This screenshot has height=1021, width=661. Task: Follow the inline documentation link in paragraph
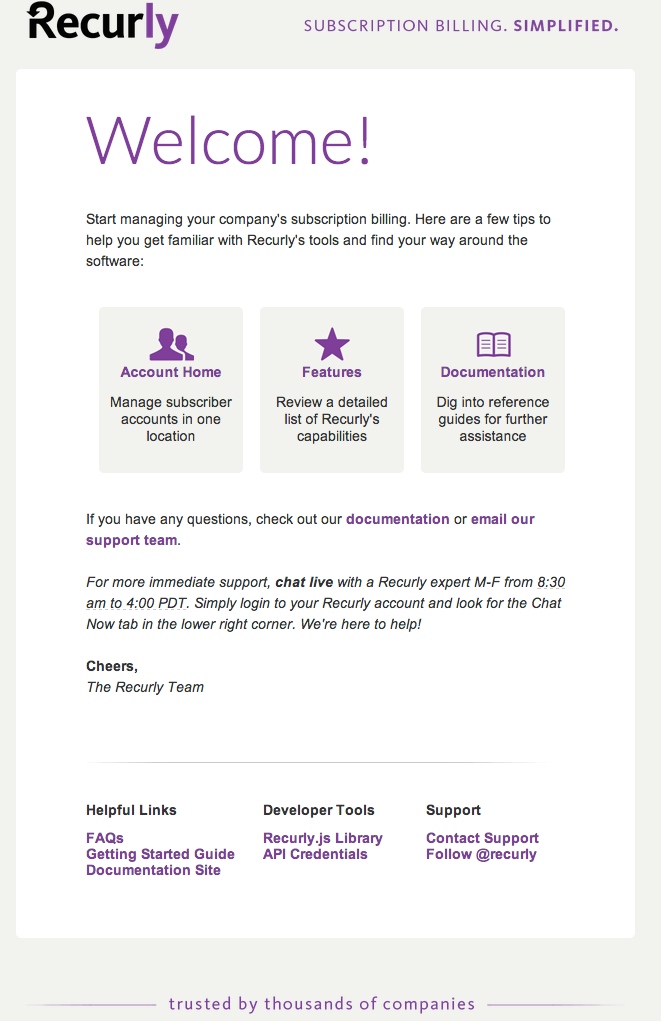[x=397, y=519]
